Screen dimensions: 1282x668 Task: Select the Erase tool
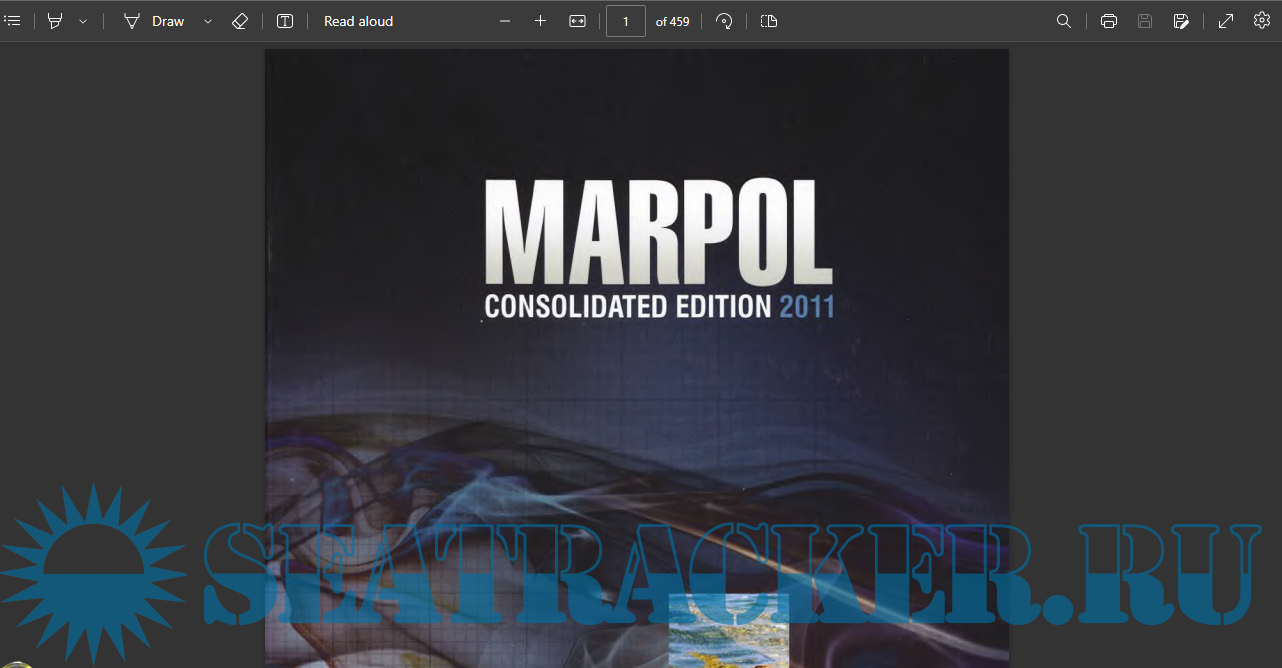pos(239,21)
